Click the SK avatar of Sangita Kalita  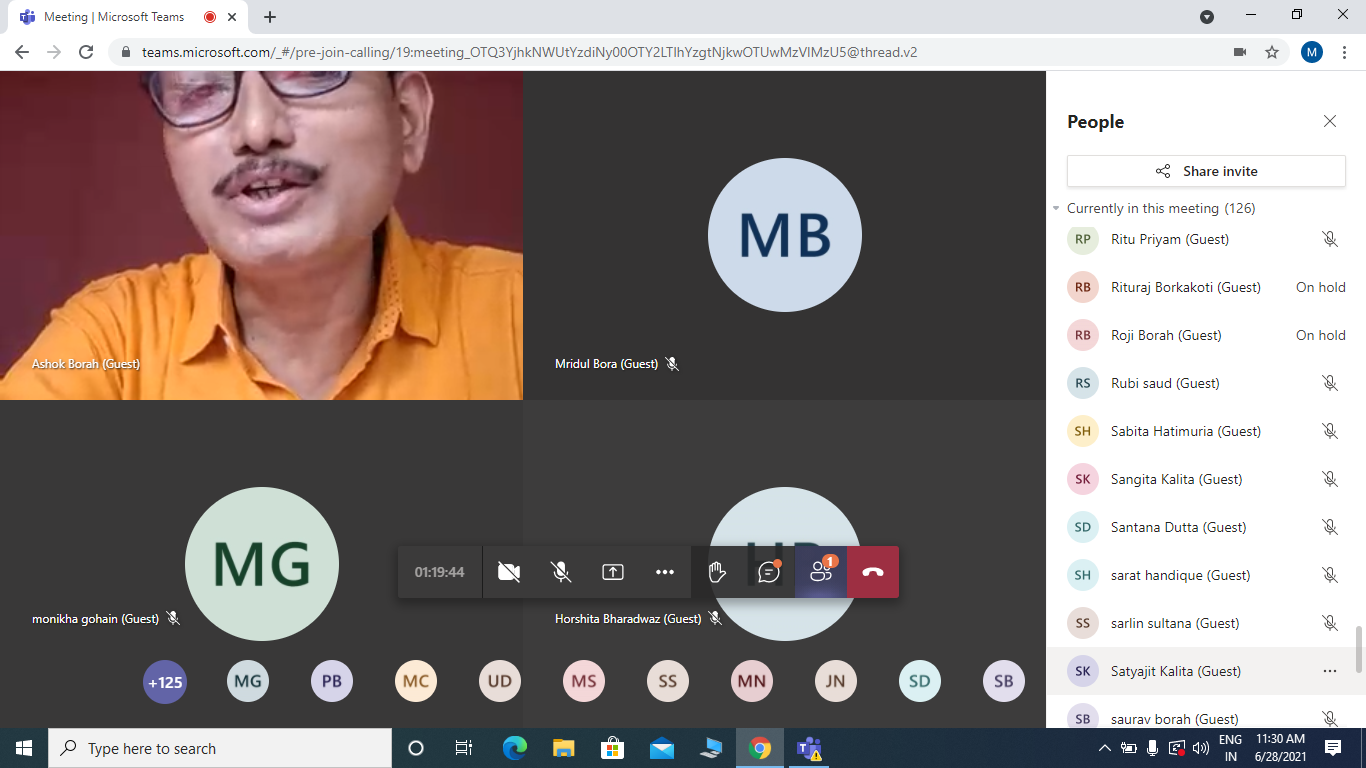click(1083, 479)
